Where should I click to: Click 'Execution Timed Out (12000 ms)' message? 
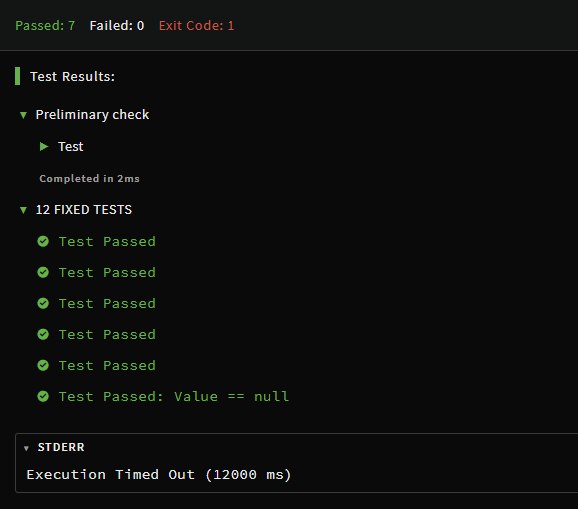coord(159,474)
